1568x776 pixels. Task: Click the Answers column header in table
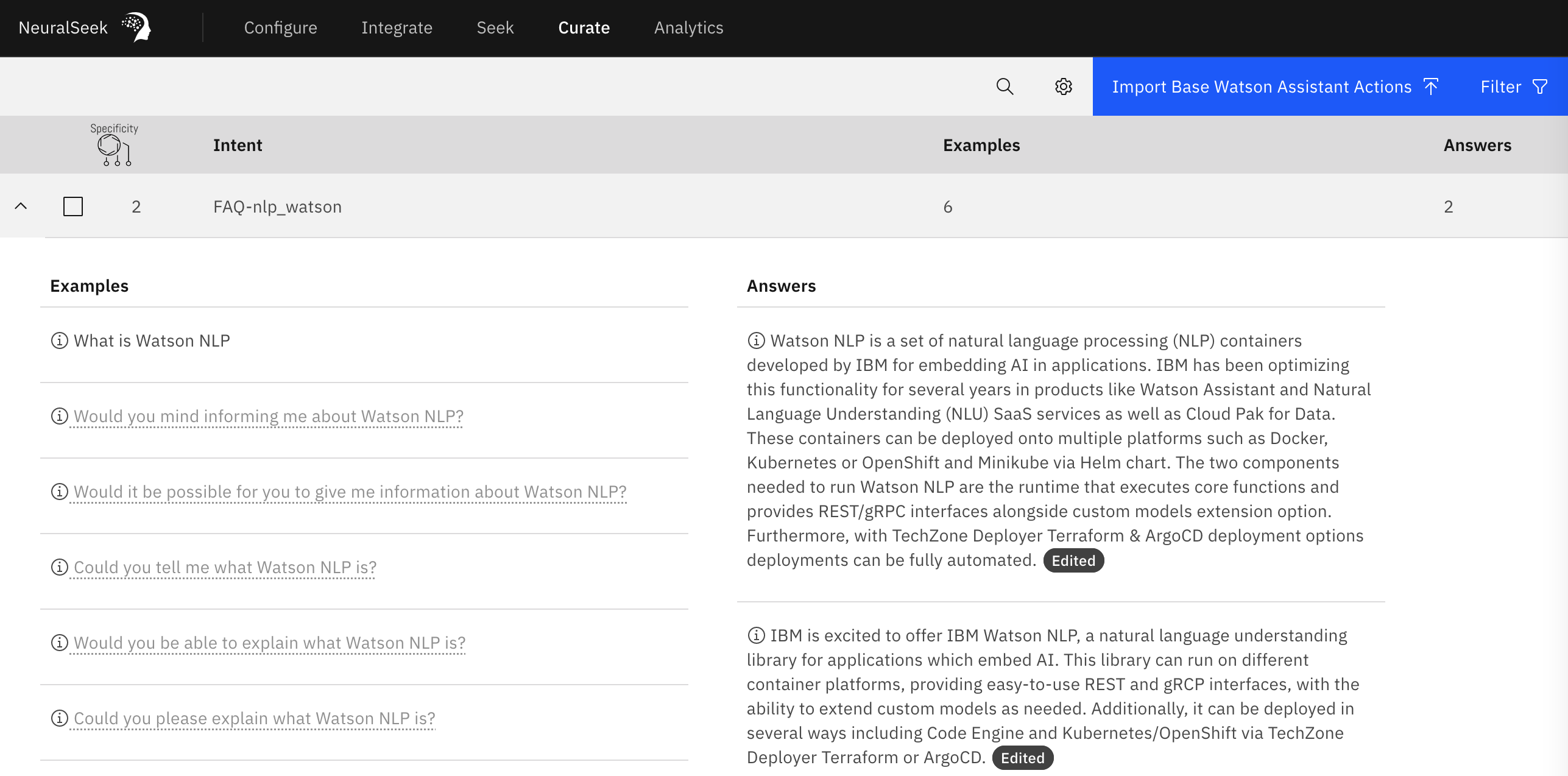pos(1477,145)
